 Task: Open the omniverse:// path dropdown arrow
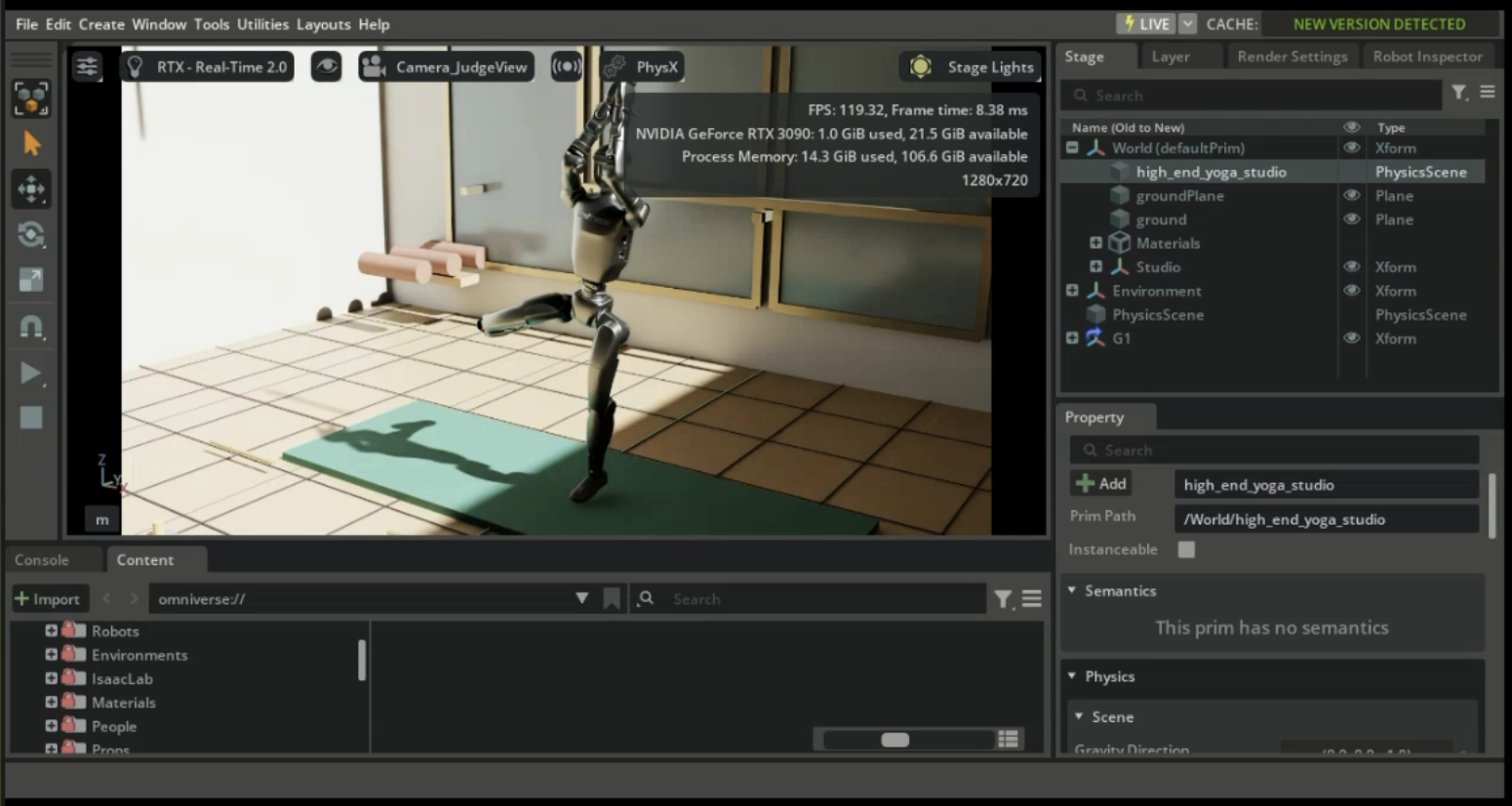(x=582, y=598)
